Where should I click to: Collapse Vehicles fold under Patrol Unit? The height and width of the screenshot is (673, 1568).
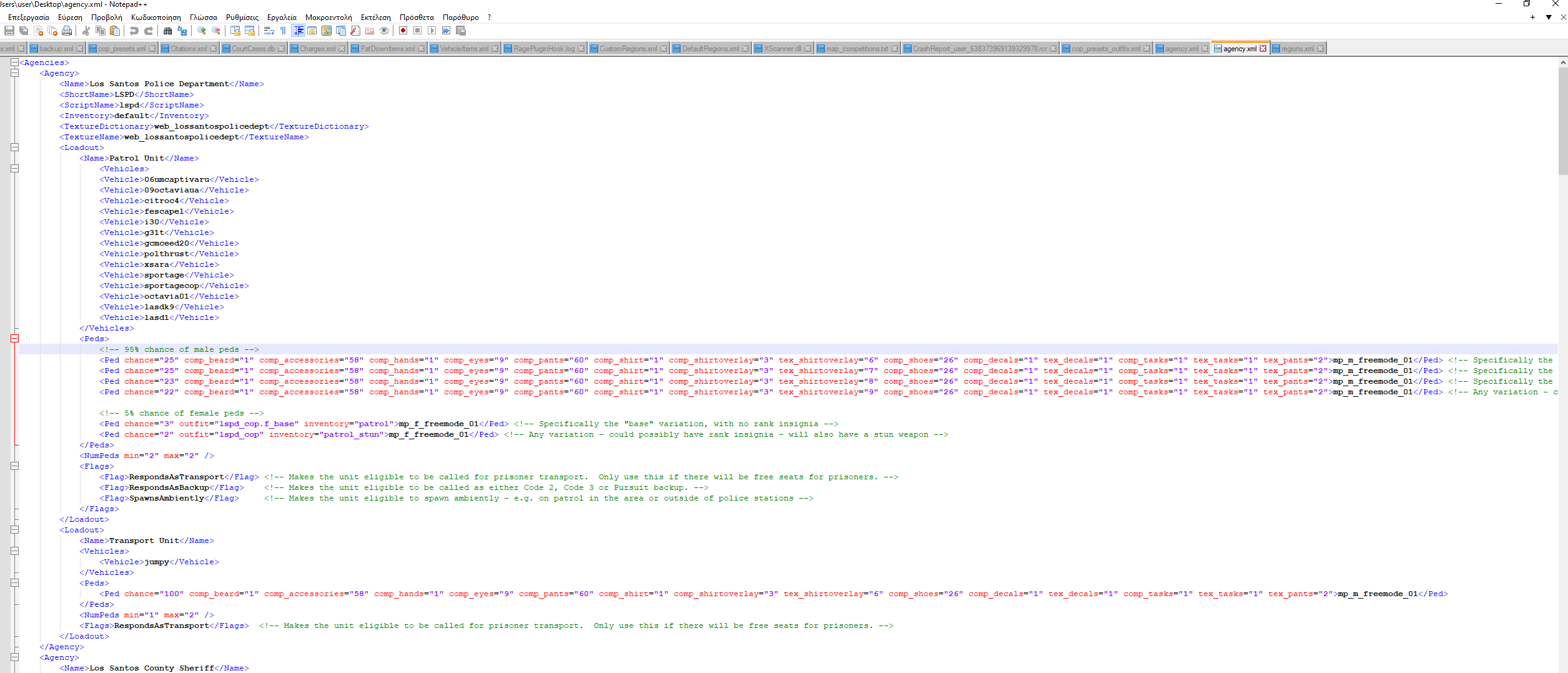coord(14,169)
